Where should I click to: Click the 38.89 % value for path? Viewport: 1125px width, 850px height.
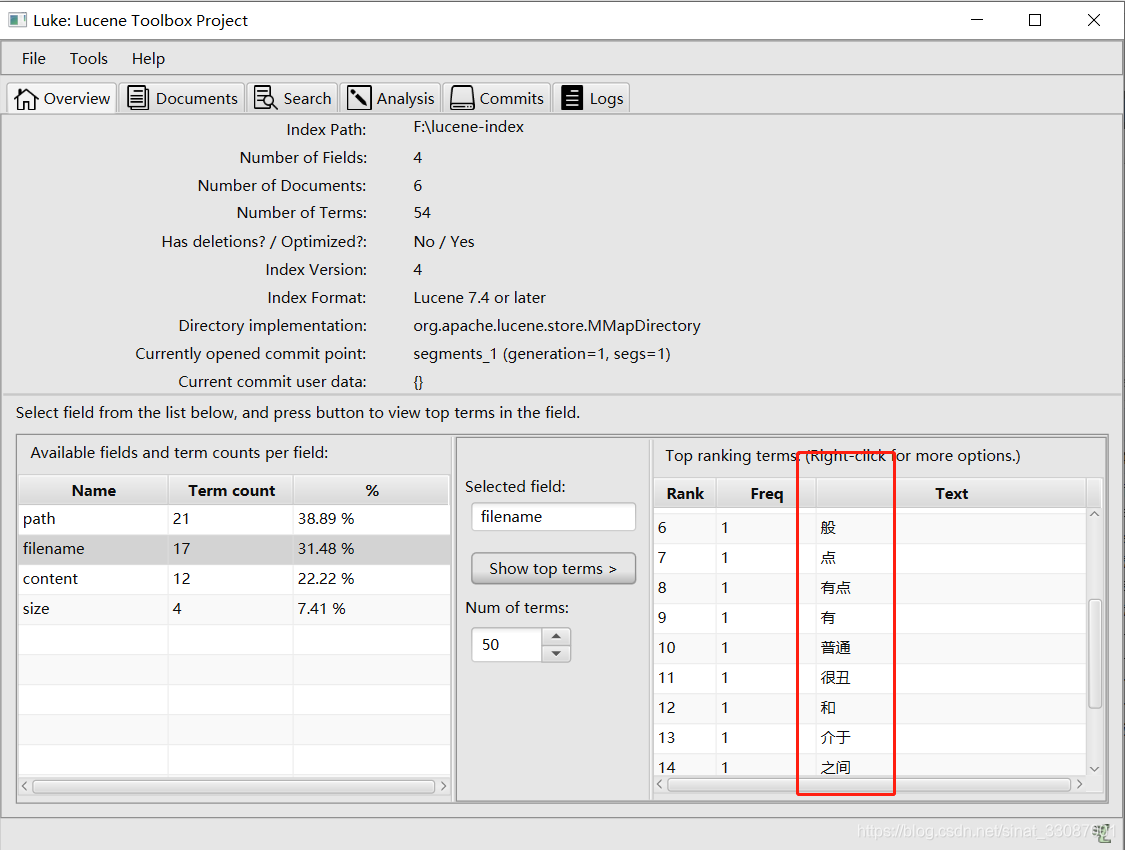(326, 519)
